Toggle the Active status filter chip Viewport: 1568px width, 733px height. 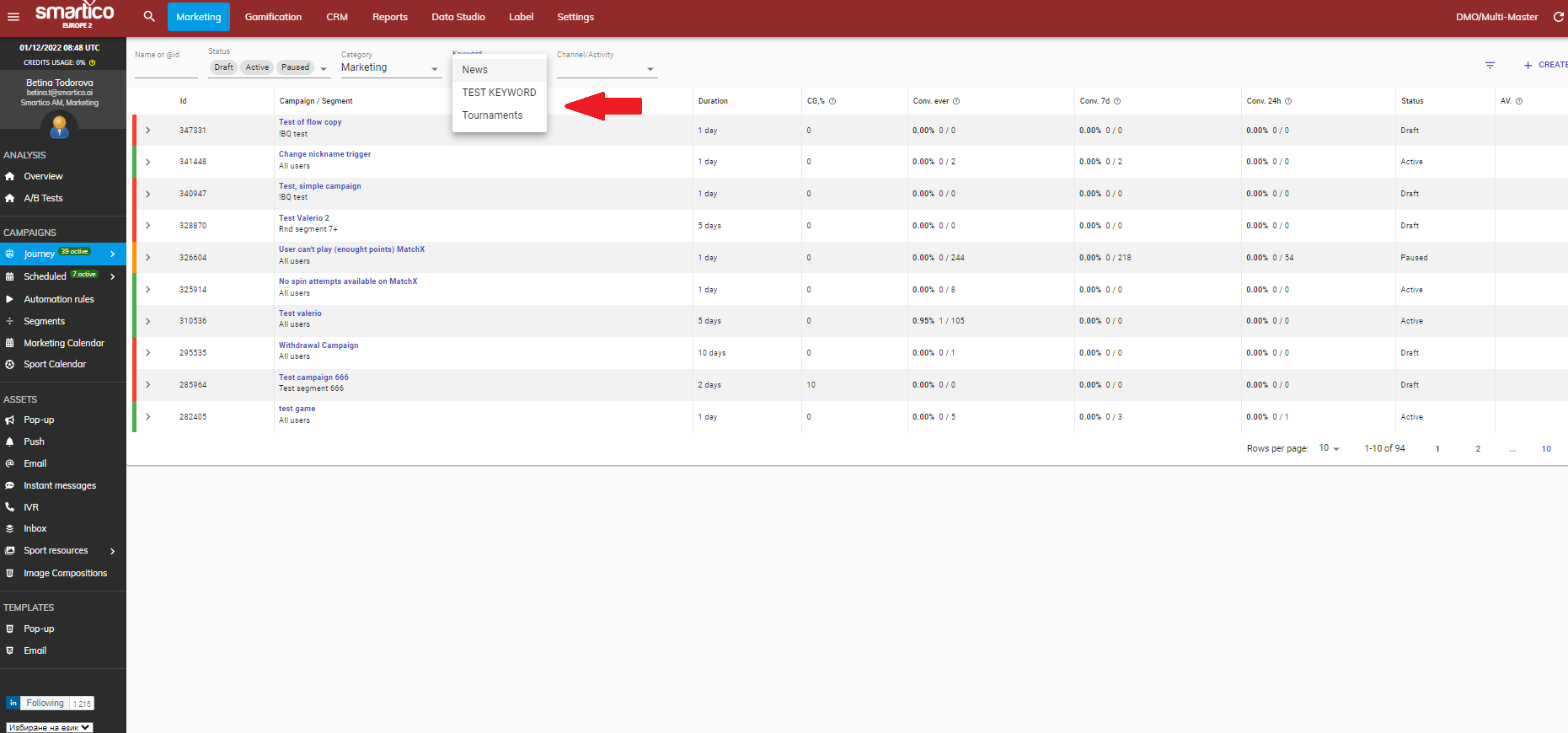(257, 67)
